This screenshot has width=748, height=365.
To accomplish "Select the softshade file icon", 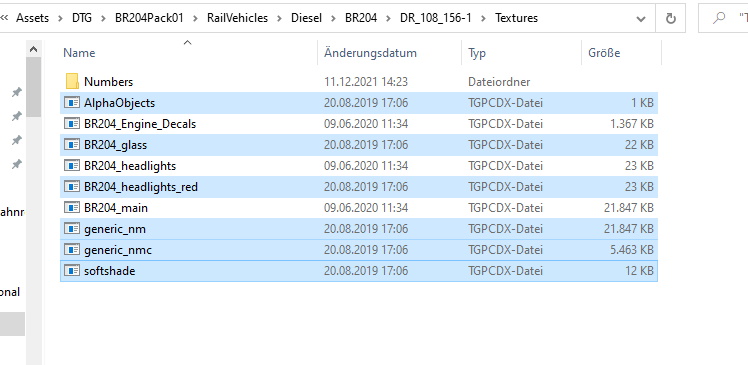I will 72,271.
